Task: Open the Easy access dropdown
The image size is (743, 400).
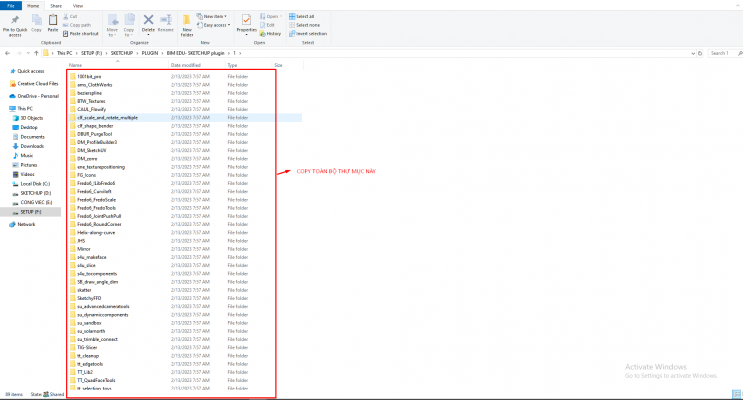Action: tap(216, 25)
